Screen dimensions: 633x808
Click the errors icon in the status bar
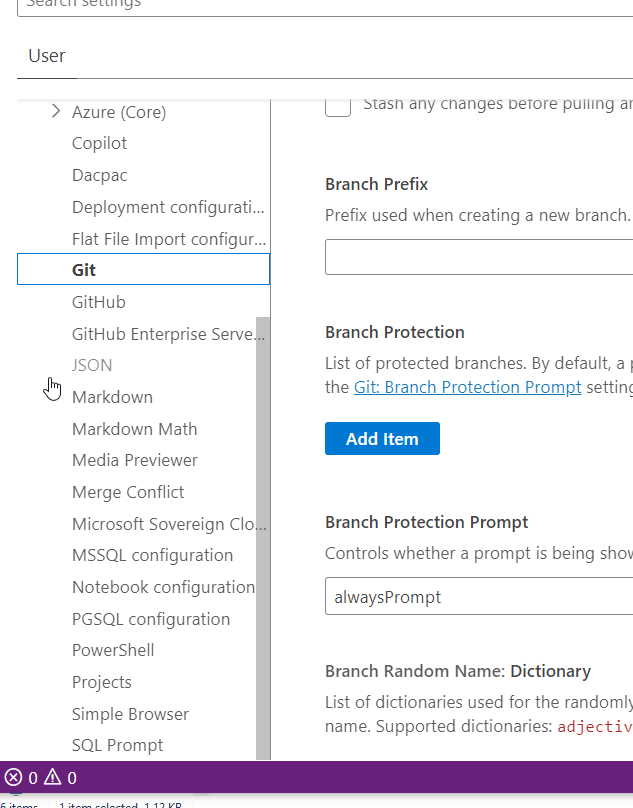tap(13, 778)
